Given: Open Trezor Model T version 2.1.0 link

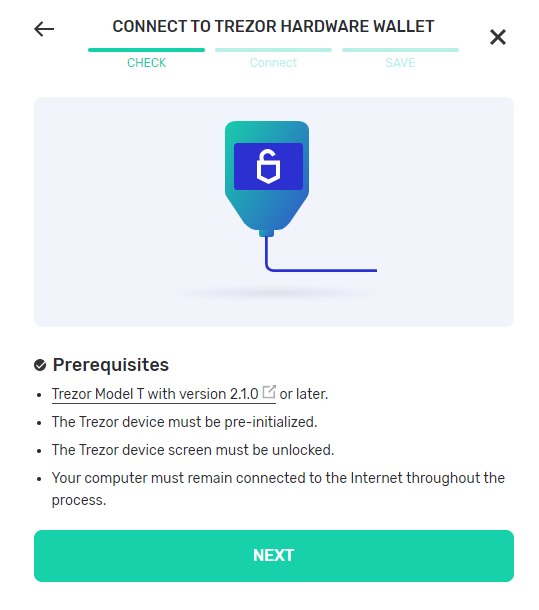Looking at the screenshot, I should [x=155, y=394].
